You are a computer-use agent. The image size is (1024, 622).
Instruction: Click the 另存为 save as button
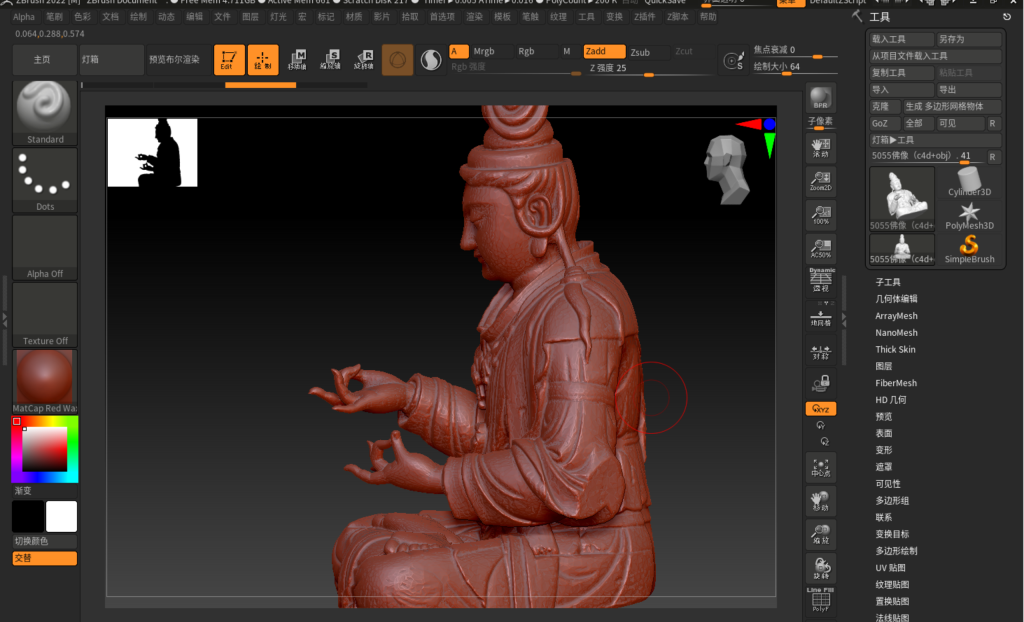coord(968,39)
